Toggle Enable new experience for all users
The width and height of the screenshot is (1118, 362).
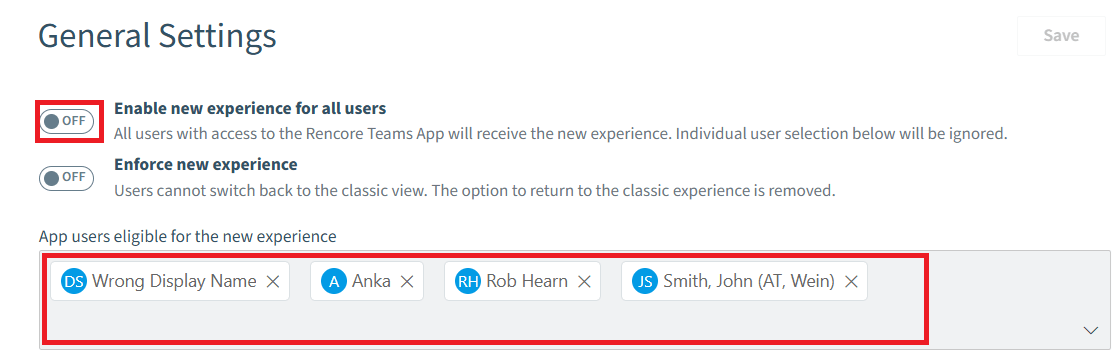66,122
